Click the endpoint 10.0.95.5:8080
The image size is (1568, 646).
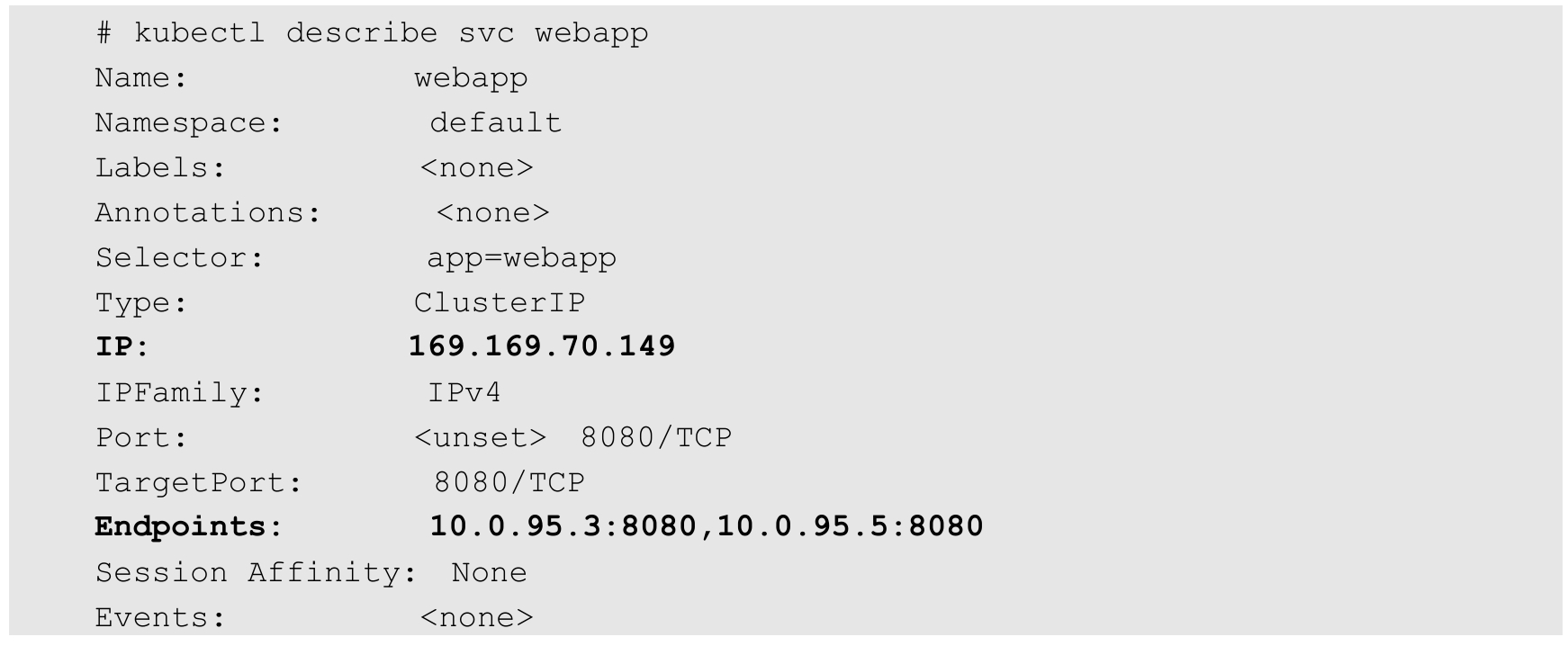(x=850, y=526)
